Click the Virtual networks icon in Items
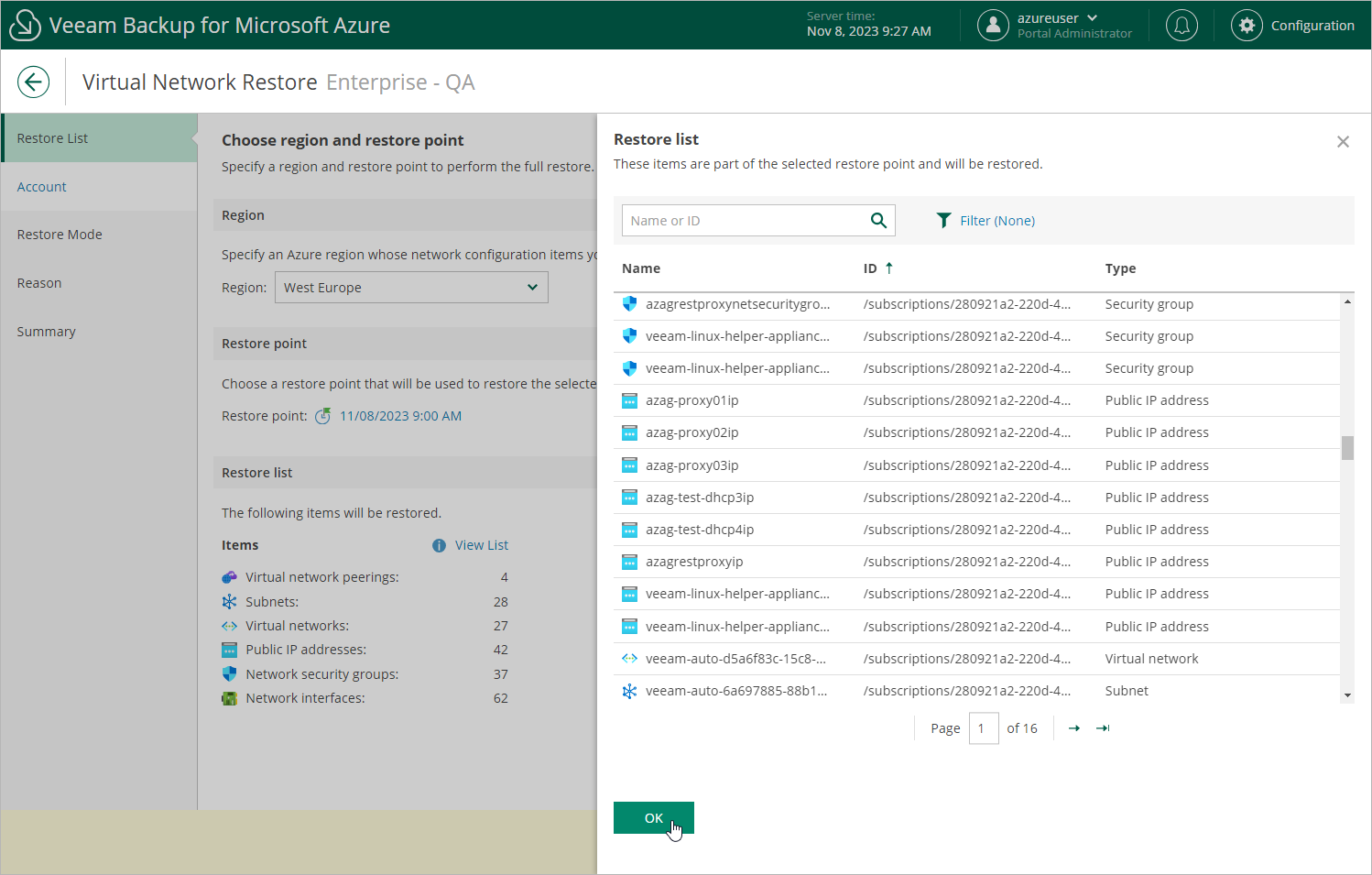Viewport: 1372px width, 875px height. click(229, 626)
